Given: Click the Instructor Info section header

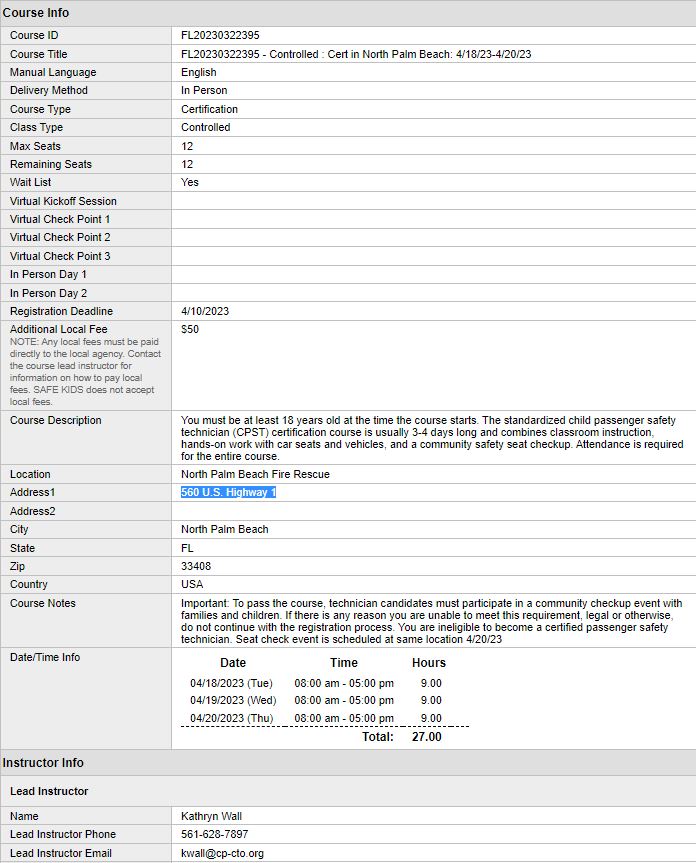Looking at the screenshot, I should tap(43, 763).
